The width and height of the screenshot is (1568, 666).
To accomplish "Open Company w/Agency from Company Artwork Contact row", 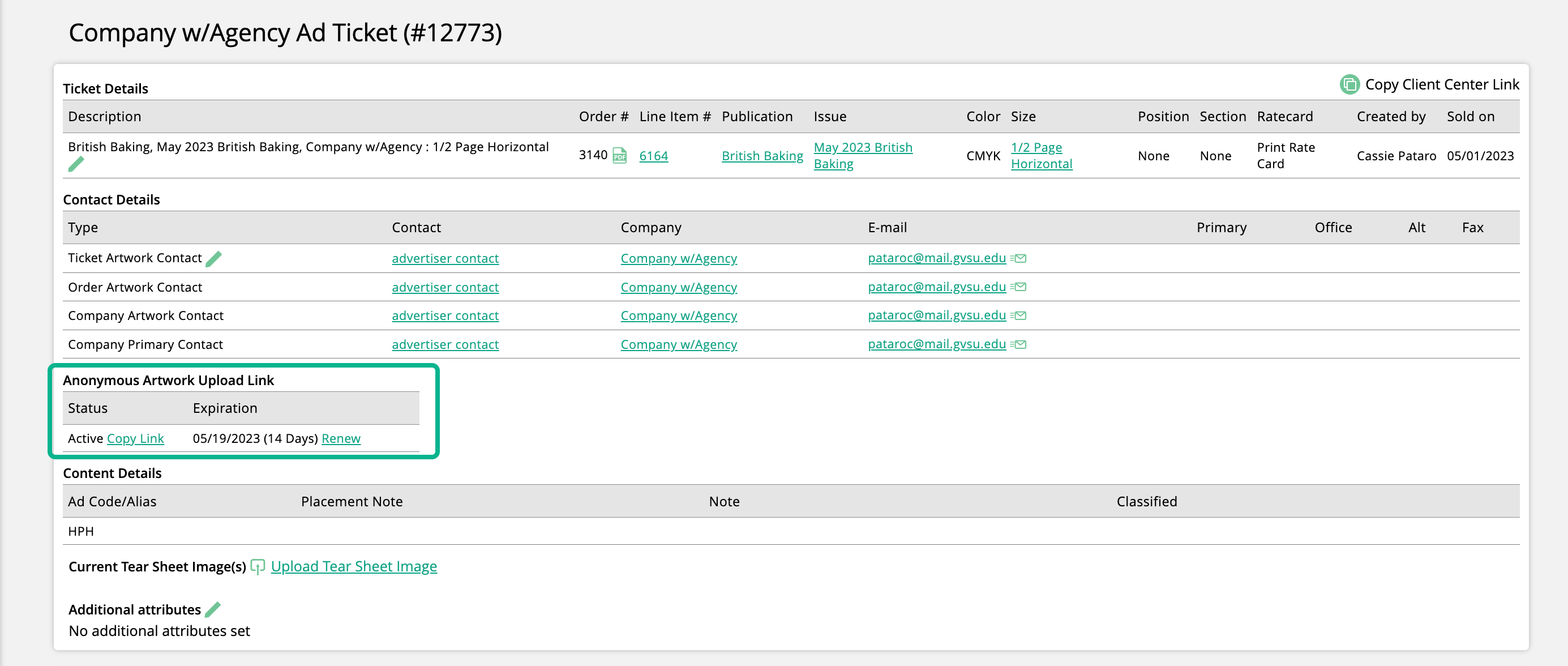I will click(679, 315).
